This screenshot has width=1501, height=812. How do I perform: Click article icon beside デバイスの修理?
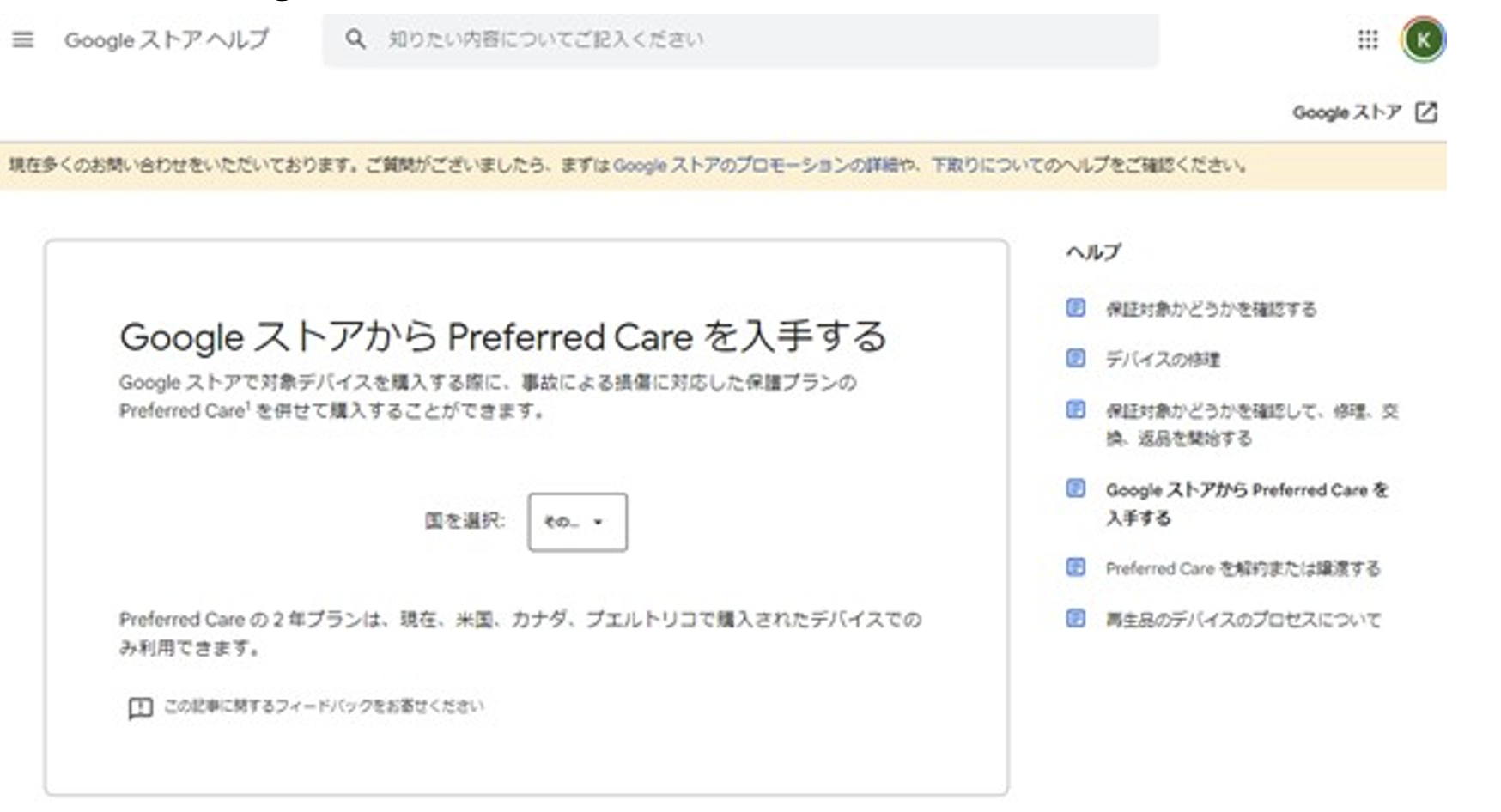click(1075, 358)
